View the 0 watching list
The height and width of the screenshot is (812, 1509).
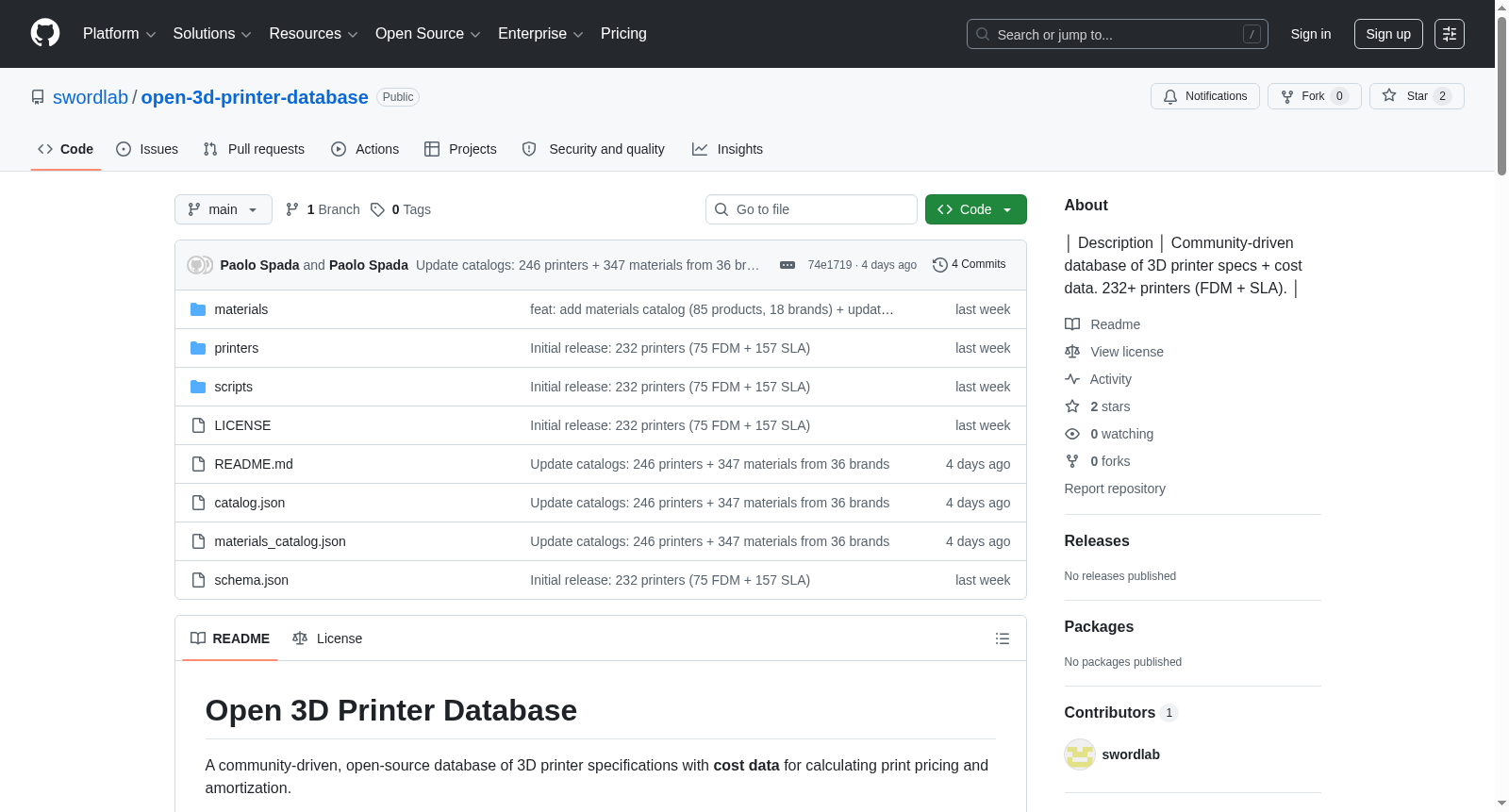click(1109, 434)
